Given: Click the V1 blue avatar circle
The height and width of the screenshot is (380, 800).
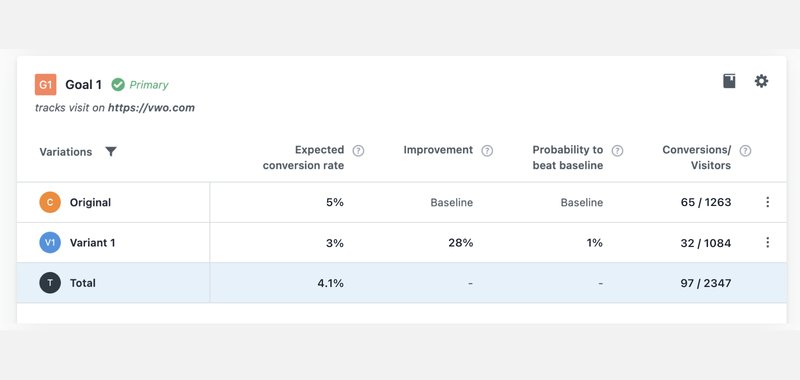Looking at the screenshot, I should [50, 243].
